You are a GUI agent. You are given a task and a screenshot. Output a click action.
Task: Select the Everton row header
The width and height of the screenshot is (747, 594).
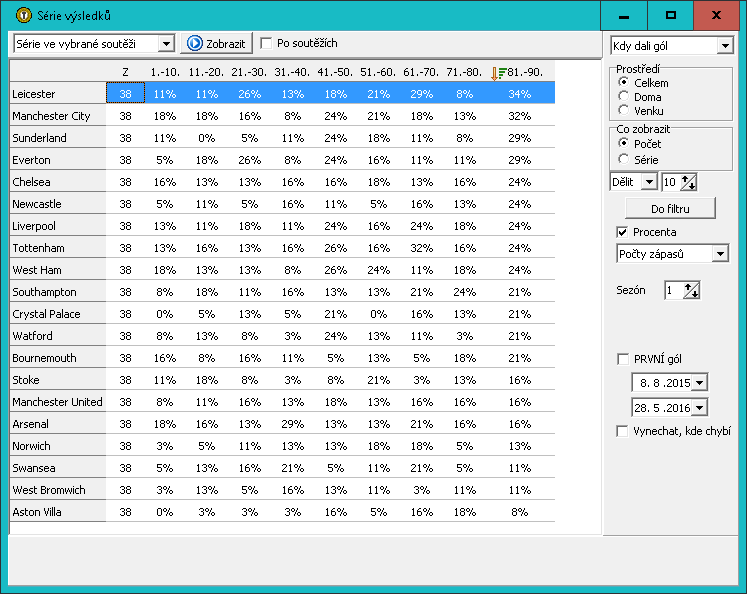pyautogui.click(x=58, y=160)
